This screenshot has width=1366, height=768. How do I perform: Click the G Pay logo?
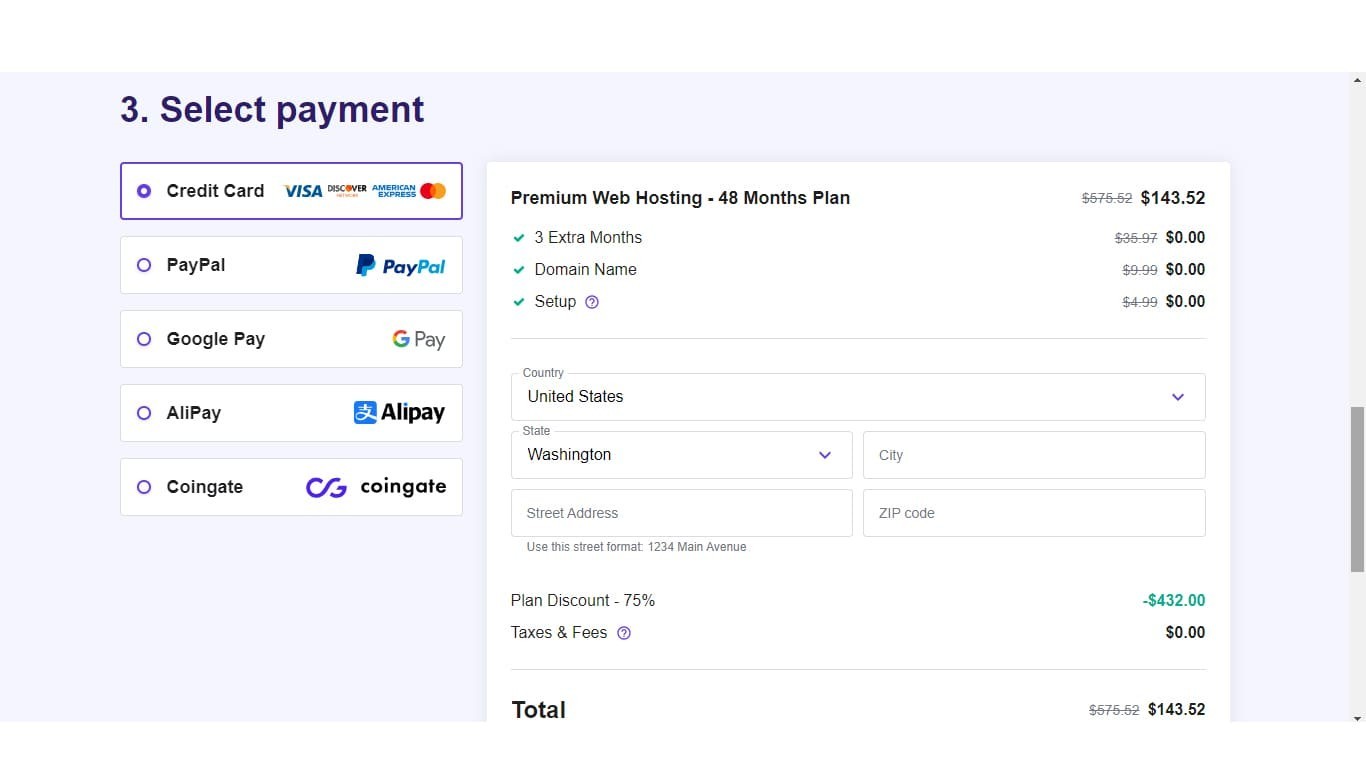pos(418,340)
